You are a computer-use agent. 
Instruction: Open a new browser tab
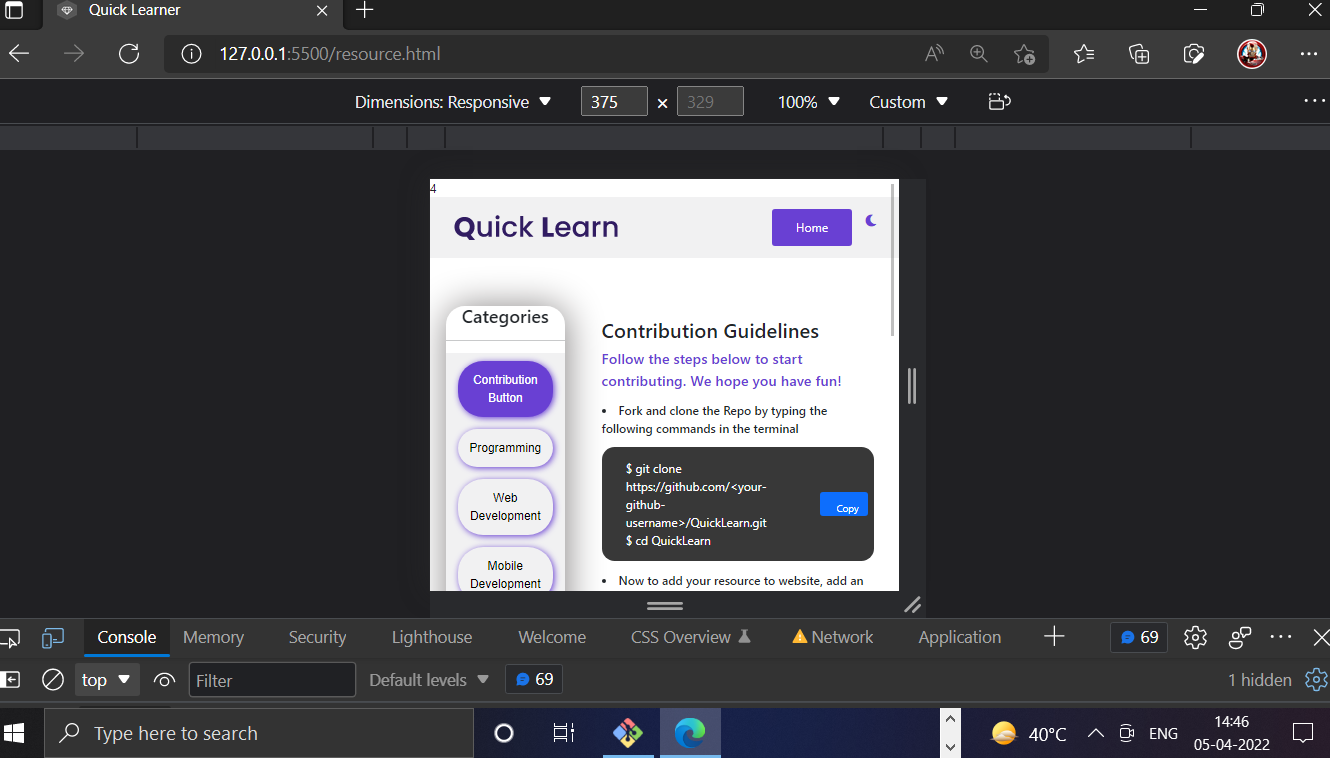coord(365,11)
